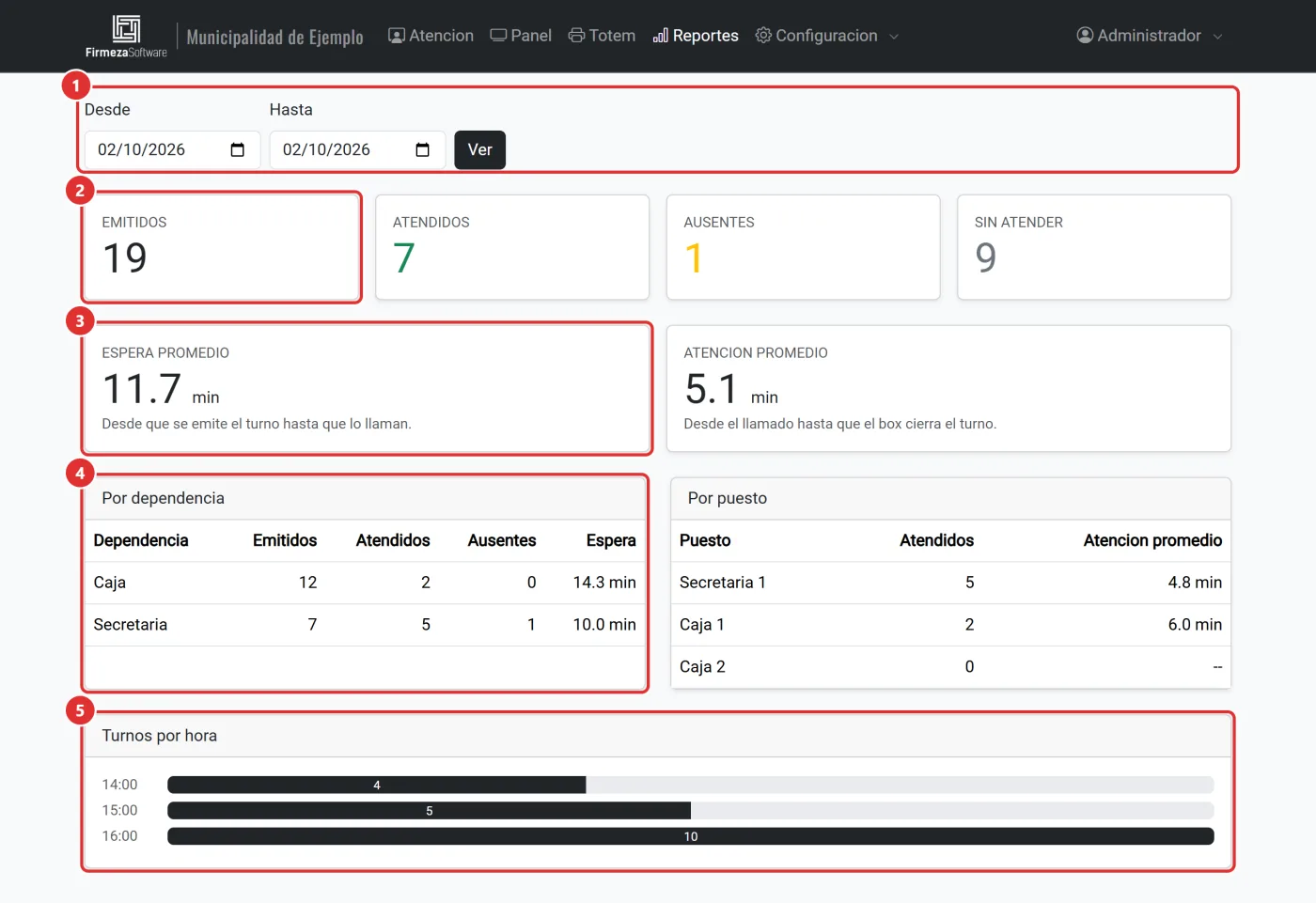This screenshot has width=1316, height=903.
Task: Click the Espera Promedio value 11.7
Action: [142, 389]
